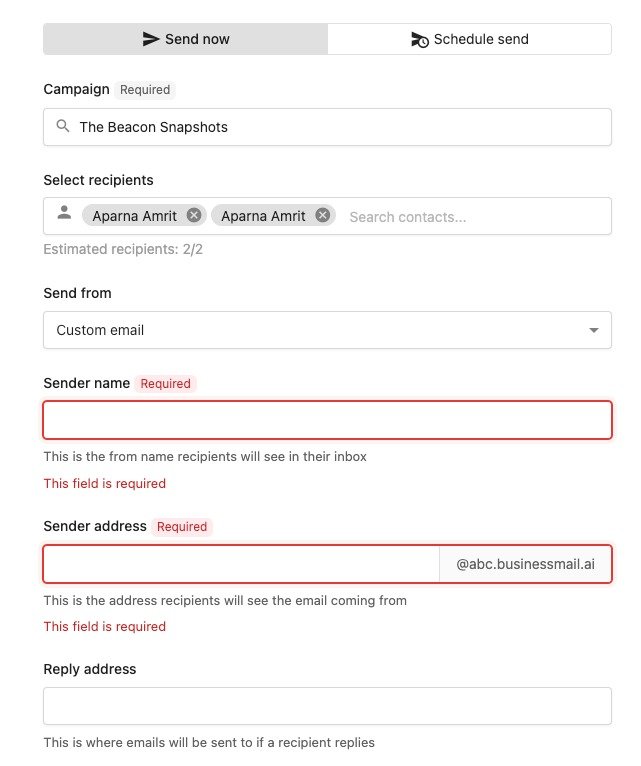Open the Campaign field with The Beacon Snapshots
The height and width of the screenshot is (766, 641).
click(x=330, y=127)
